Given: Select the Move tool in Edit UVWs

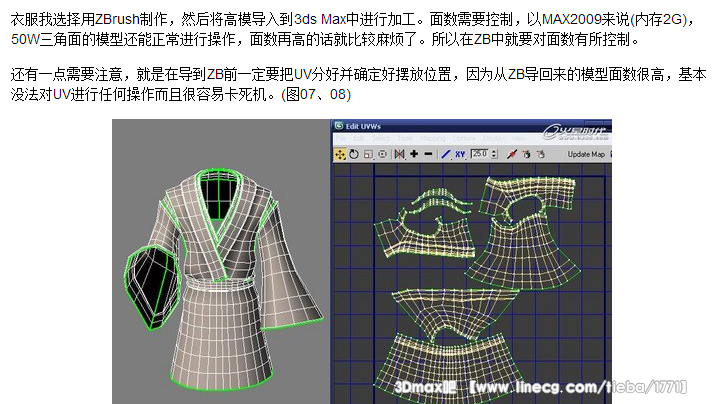Looking at the screenshot, I should 340,154.
